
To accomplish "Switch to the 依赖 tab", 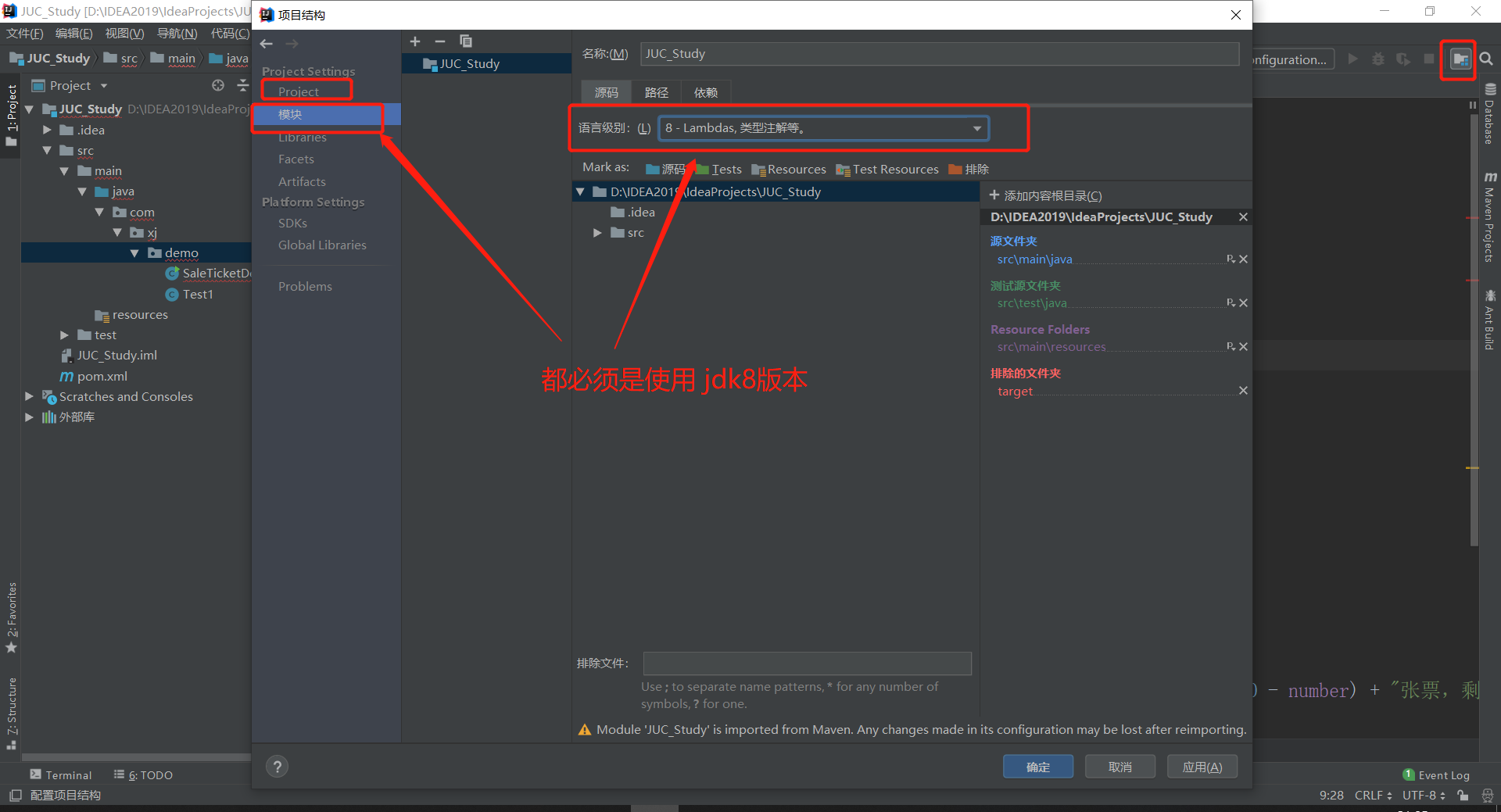I will click(705, 92).
